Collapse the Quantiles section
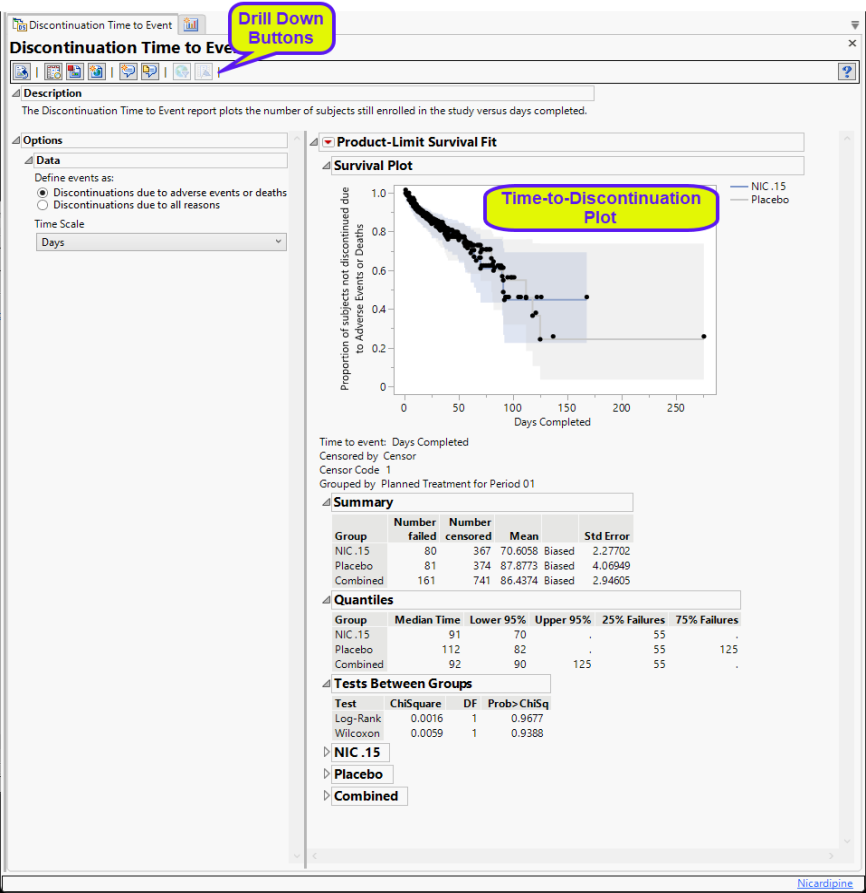Screen dimensions: 866x893 click(x=326, y=600)
